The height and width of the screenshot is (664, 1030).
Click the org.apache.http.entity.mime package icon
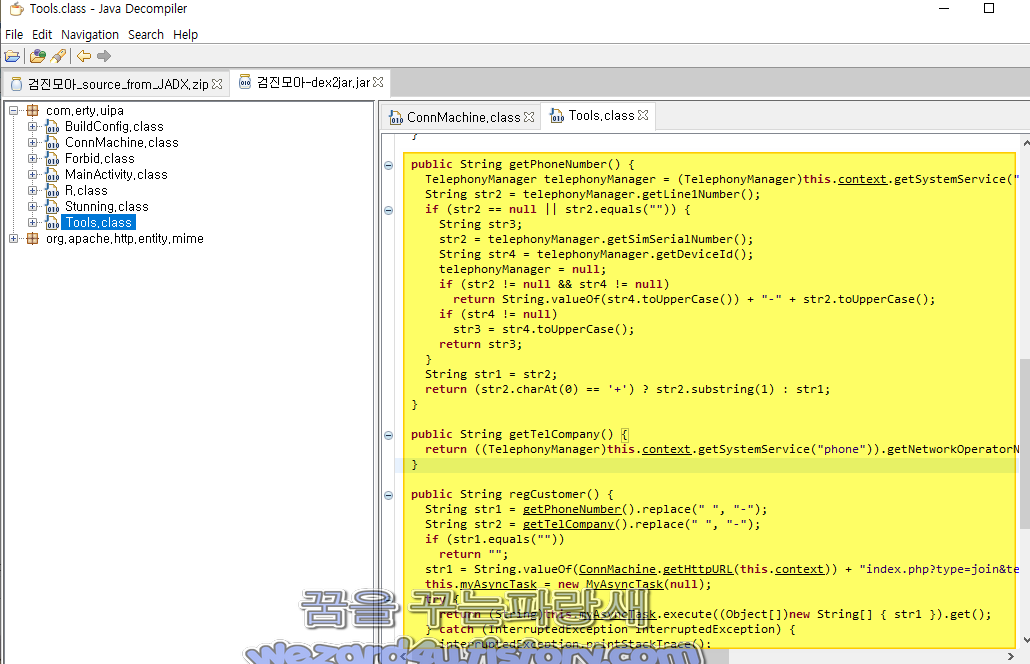32,238
